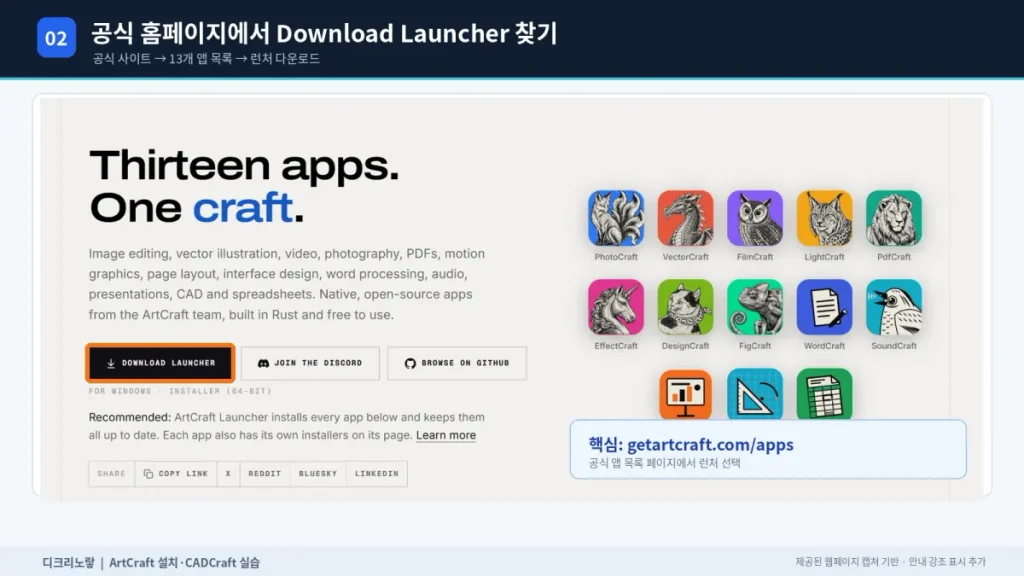Share the page on Reddit

(264, 473)
